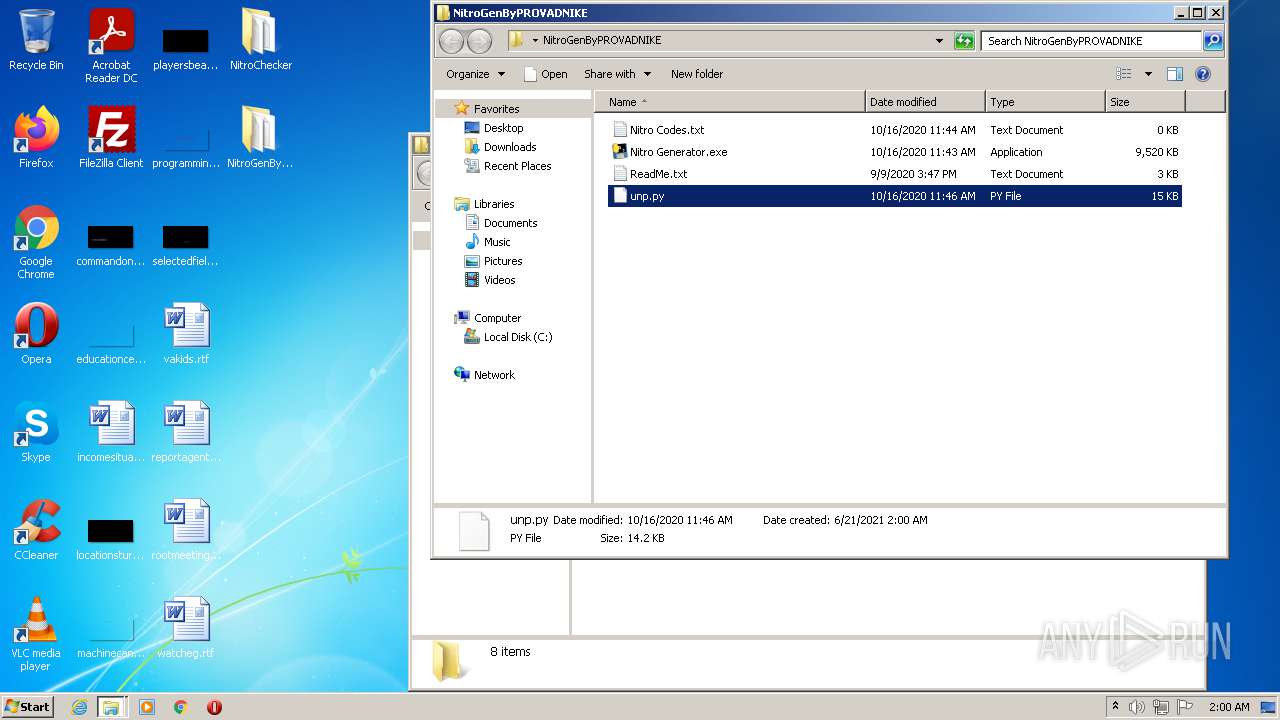Select vakids.rtf document on desktop
The image size is (1280, 720).
186,334
